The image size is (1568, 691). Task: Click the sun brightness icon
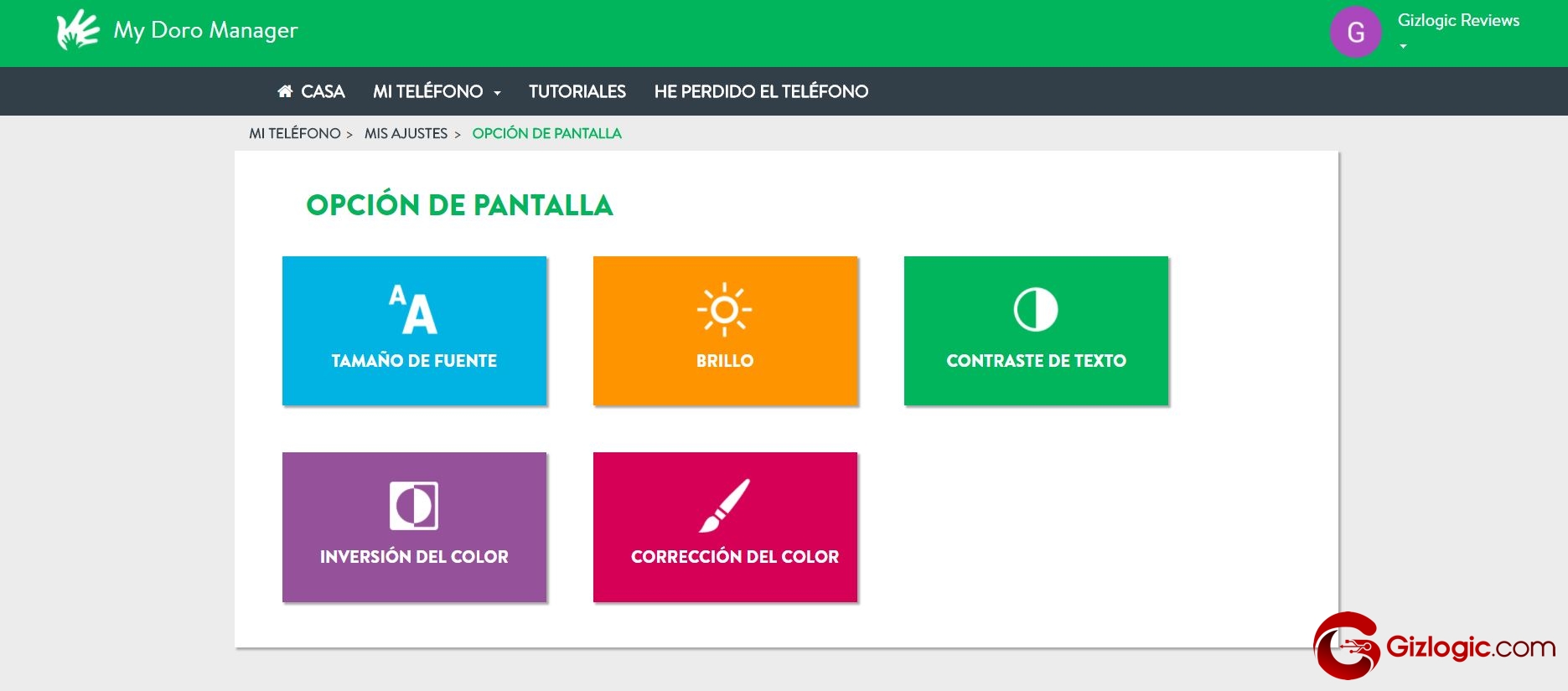click(724, 310)
